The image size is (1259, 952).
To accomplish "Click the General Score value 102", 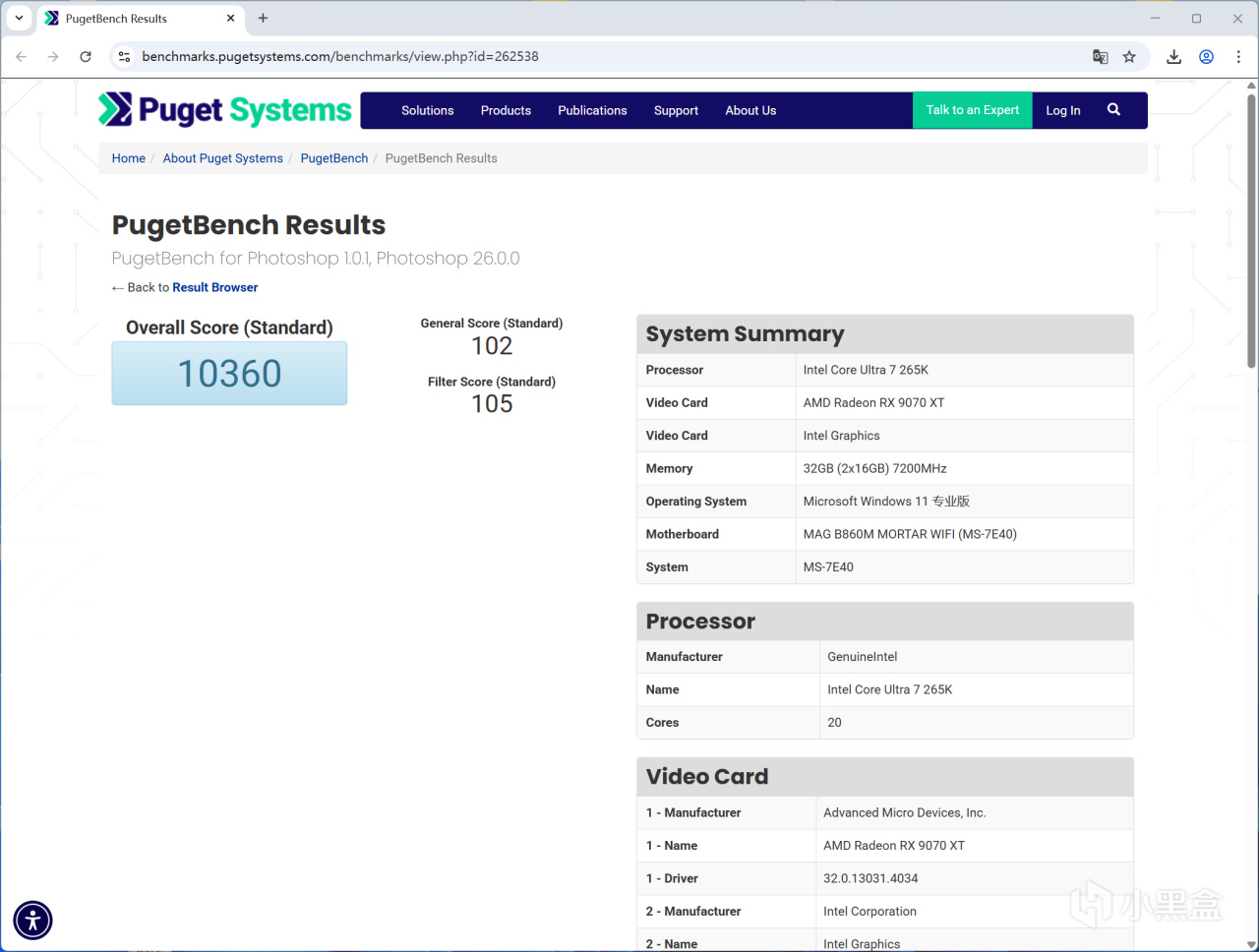I will pos(492,346).
